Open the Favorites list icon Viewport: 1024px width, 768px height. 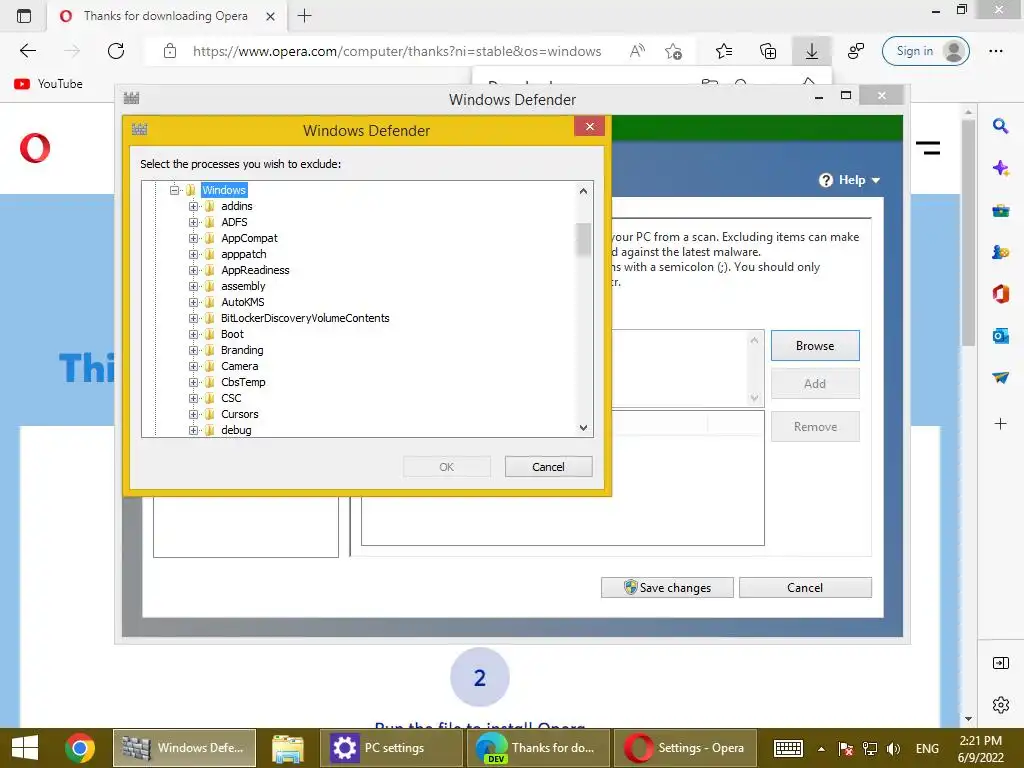(x=724, y=51)
